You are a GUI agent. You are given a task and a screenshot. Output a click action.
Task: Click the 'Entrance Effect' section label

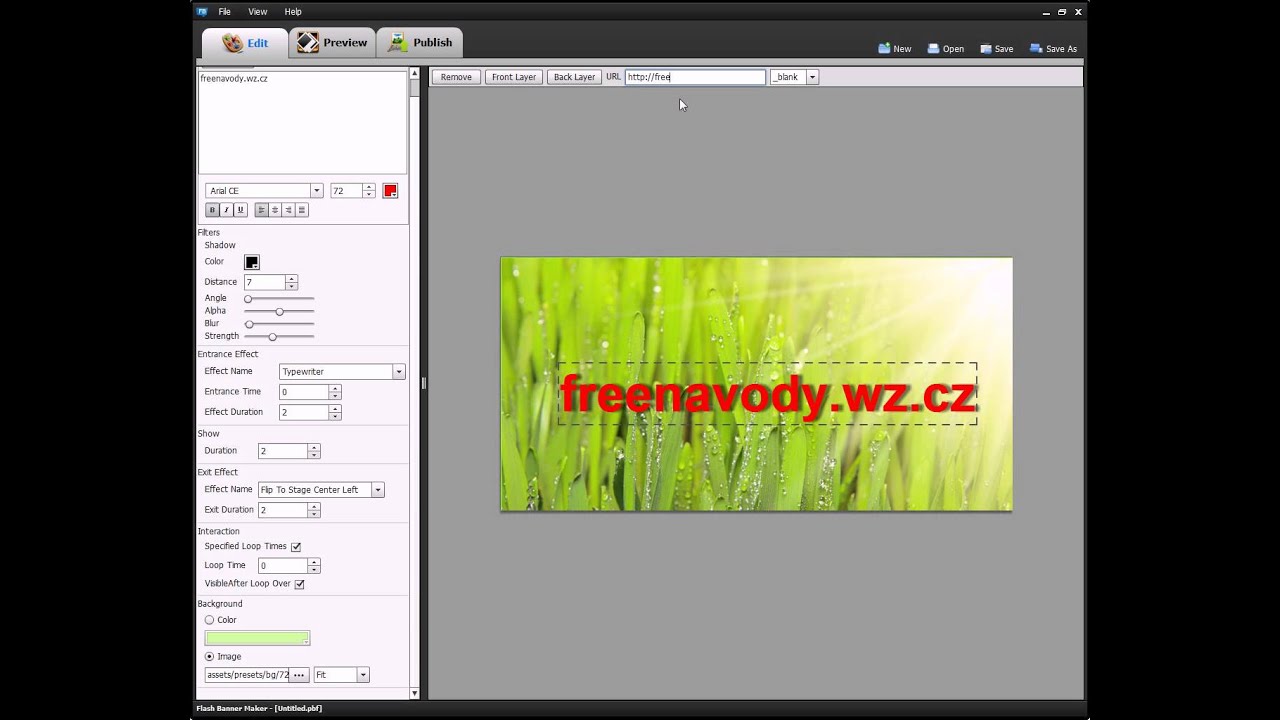(228, 354)
